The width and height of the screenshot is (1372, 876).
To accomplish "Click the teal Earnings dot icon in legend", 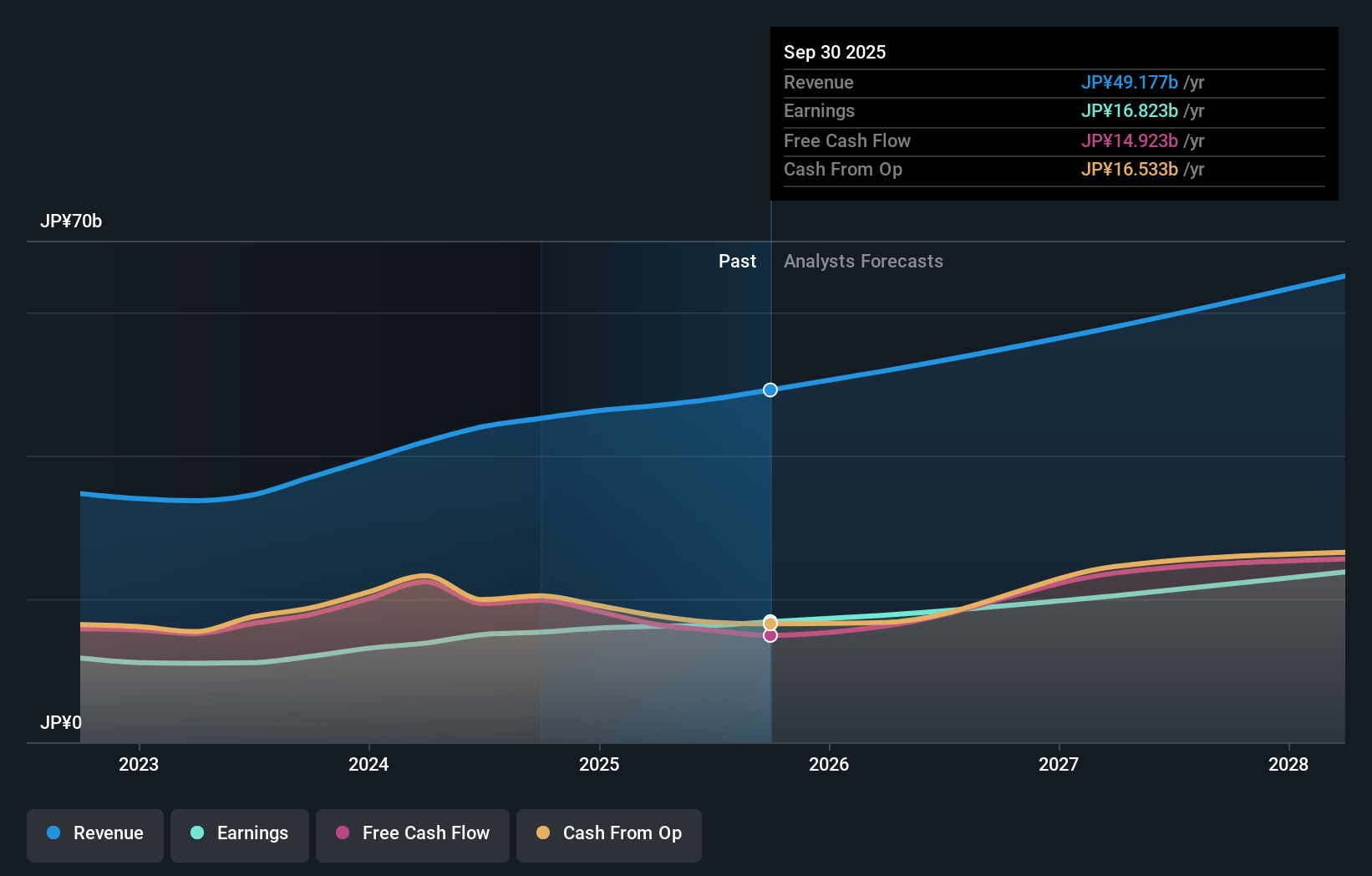I will (x=196, y=833).
